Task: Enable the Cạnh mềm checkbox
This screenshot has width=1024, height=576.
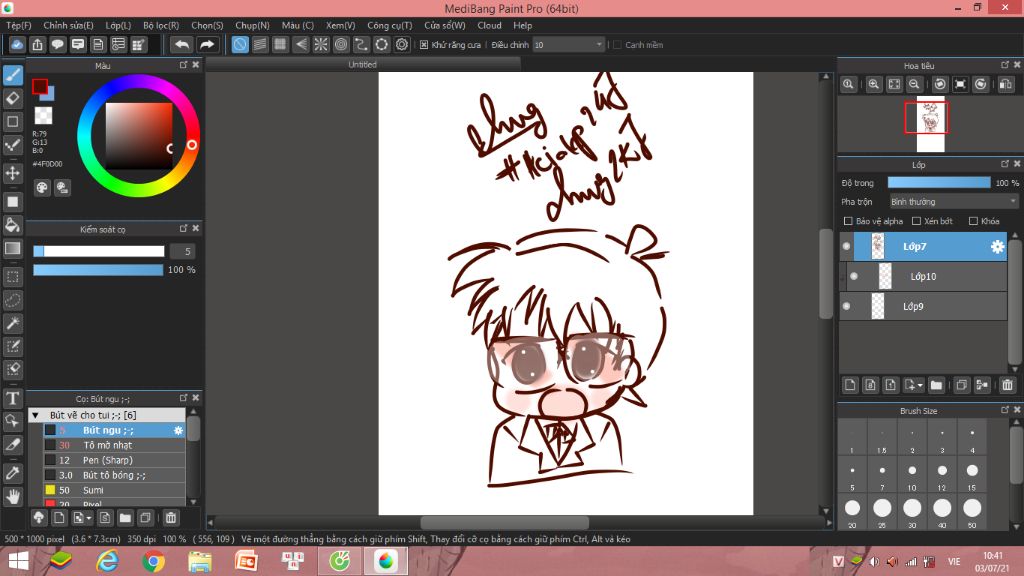Action: (617, 44)
